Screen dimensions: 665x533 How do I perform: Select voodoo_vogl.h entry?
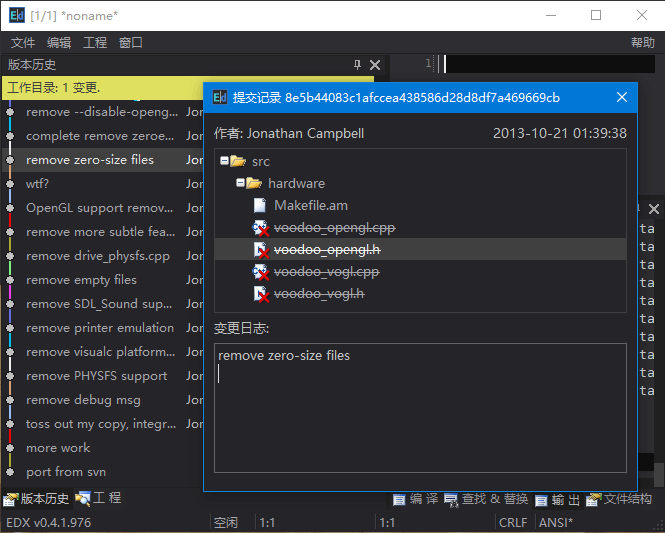pos(319,294)
